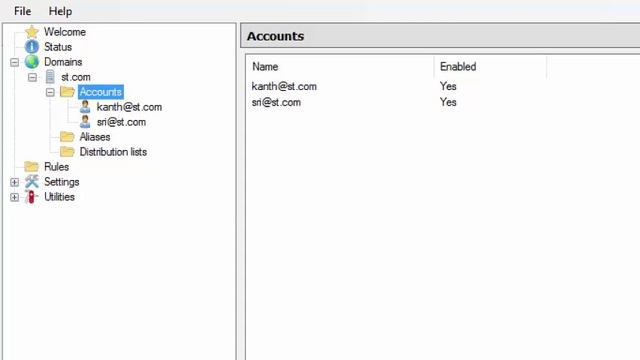Click the Welcome star icon
This screenshot has width=640, height=360.
pyautogui.click(x=31, y=32)
